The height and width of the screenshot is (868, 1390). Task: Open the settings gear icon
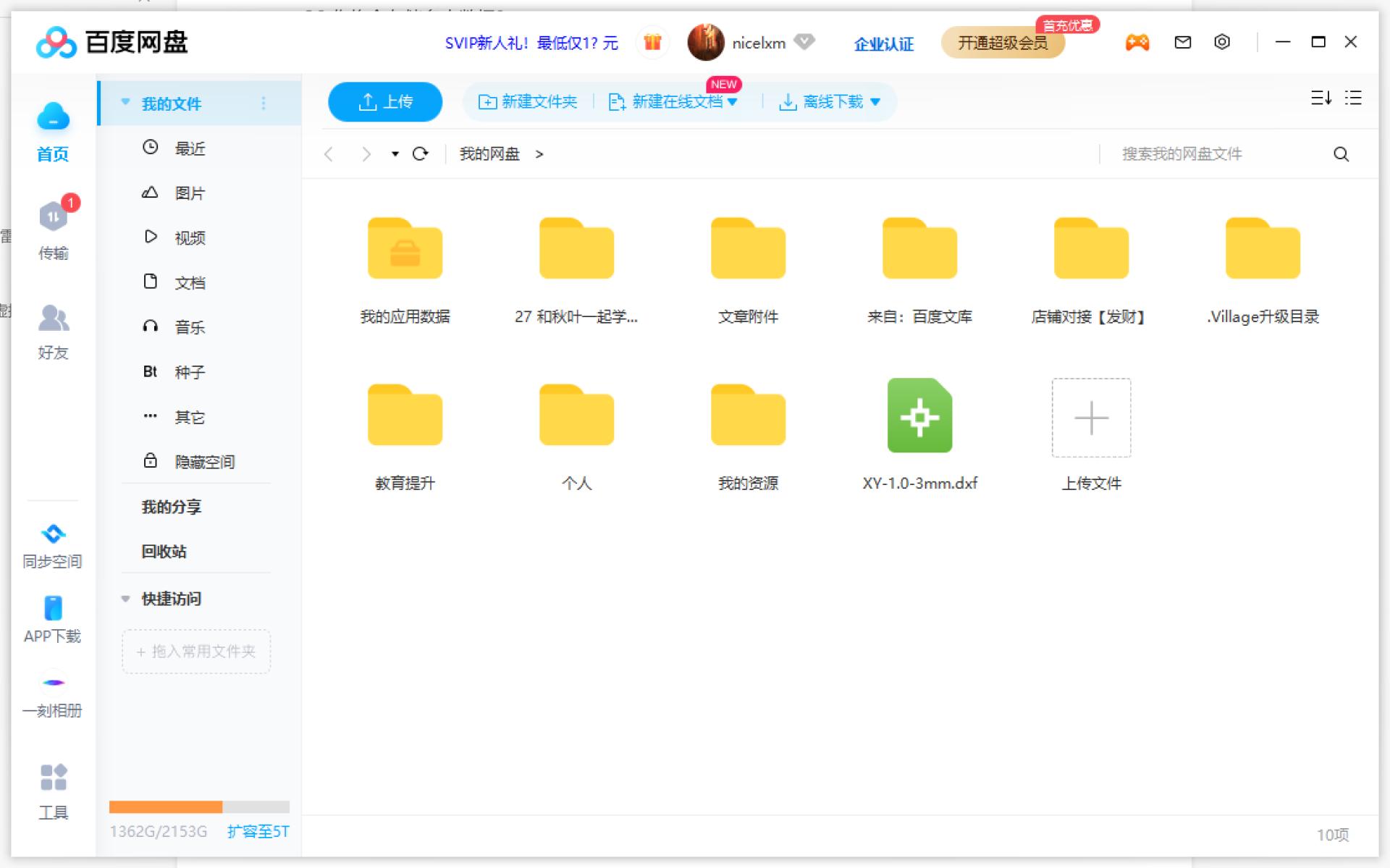coord(1222,42)
